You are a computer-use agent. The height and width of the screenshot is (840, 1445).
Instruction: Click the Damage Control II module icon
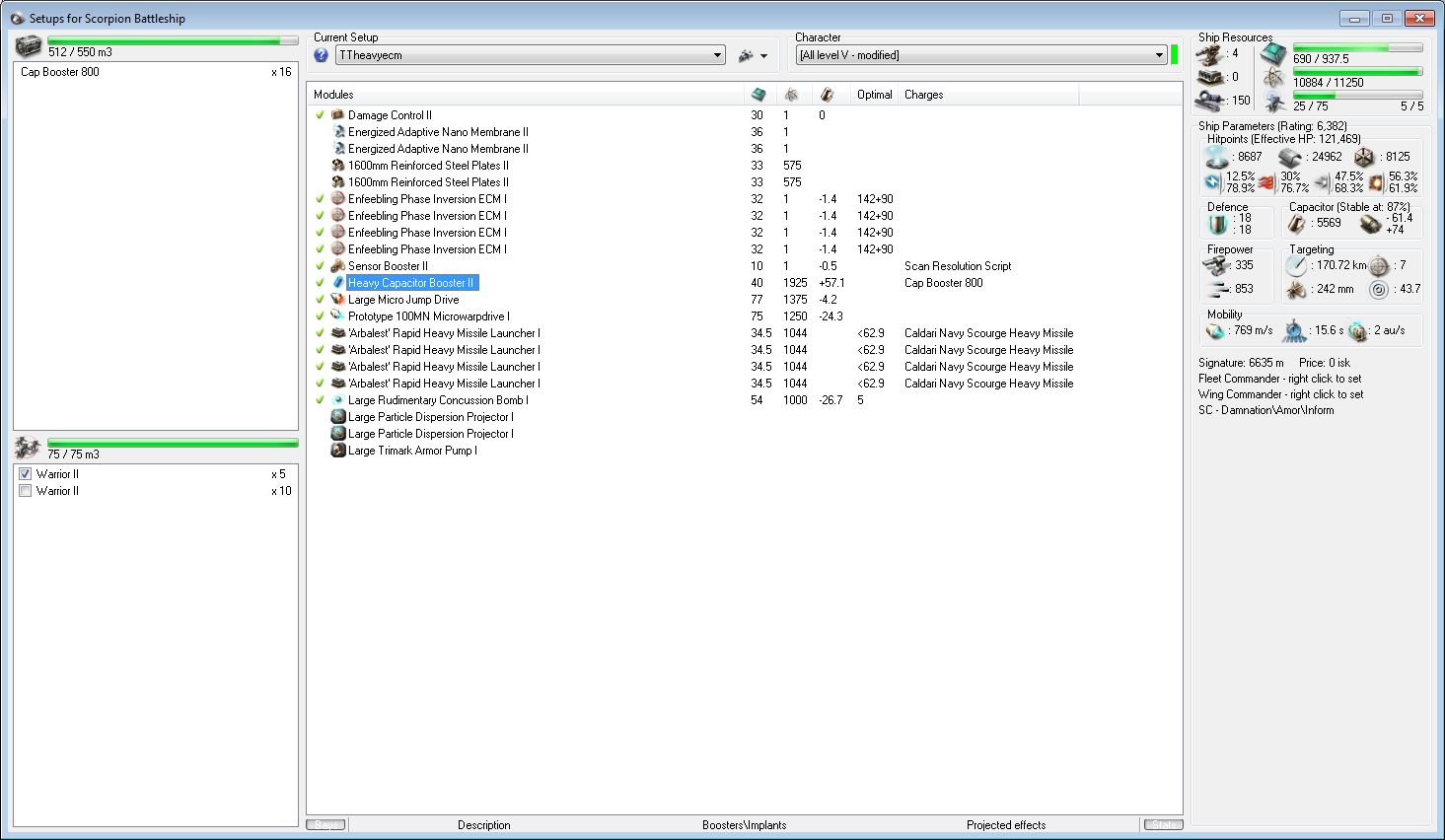click(x=337, y=115)
